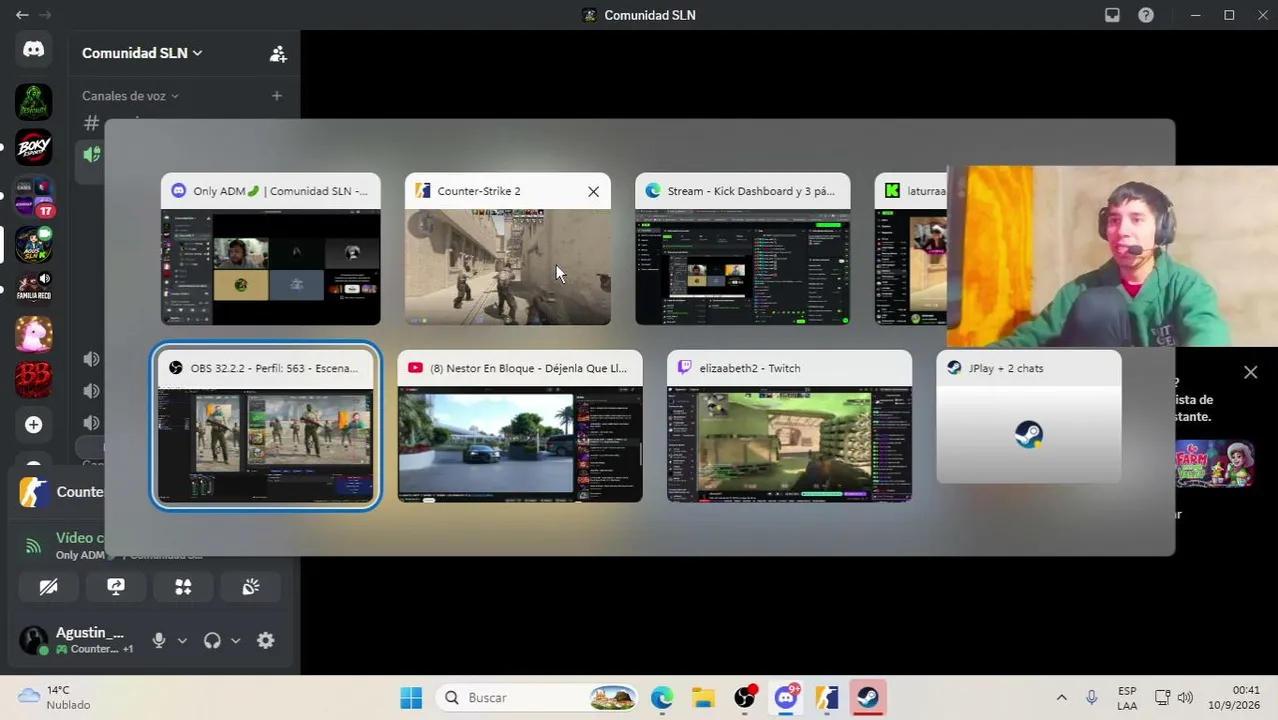
Task: Open the Discord Inbox icon
Action: 1112,15
